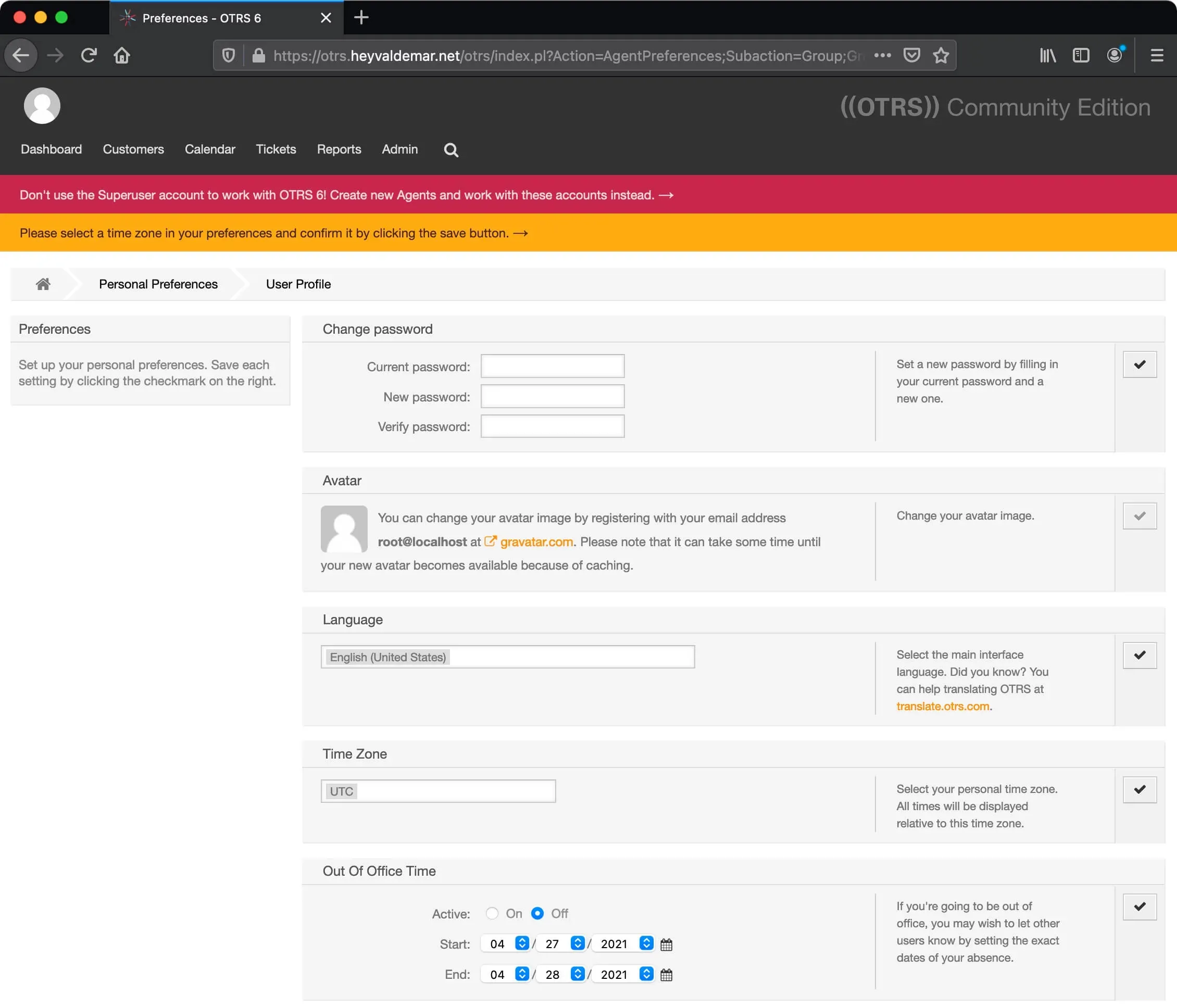Click the gravatar avatar thumbnail image
The height and width of the screenshot is (1008, 1177).
click(x=344, y=530)
